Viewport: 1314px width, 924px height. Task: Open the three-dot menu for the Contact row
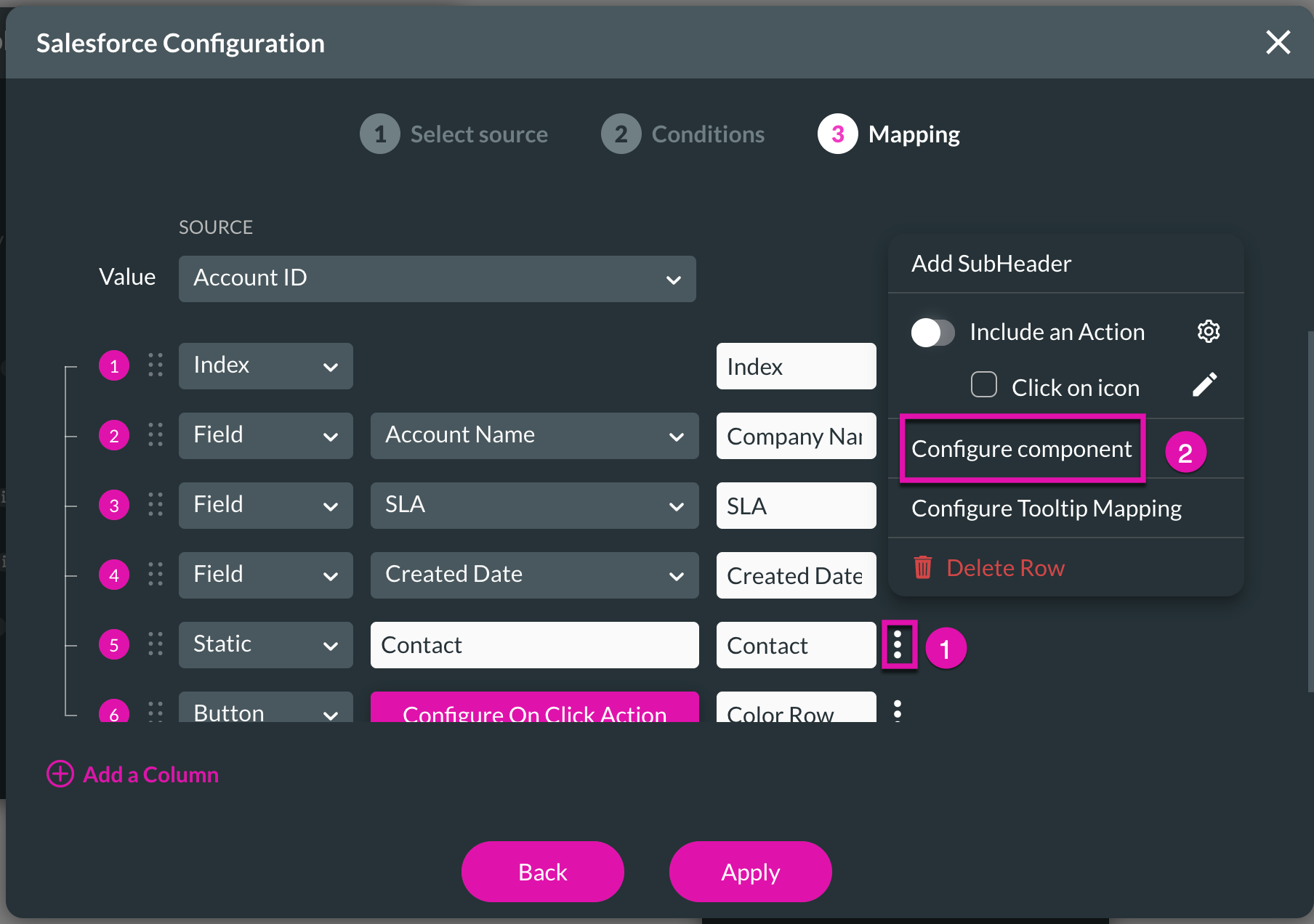[x=898, y=644]
